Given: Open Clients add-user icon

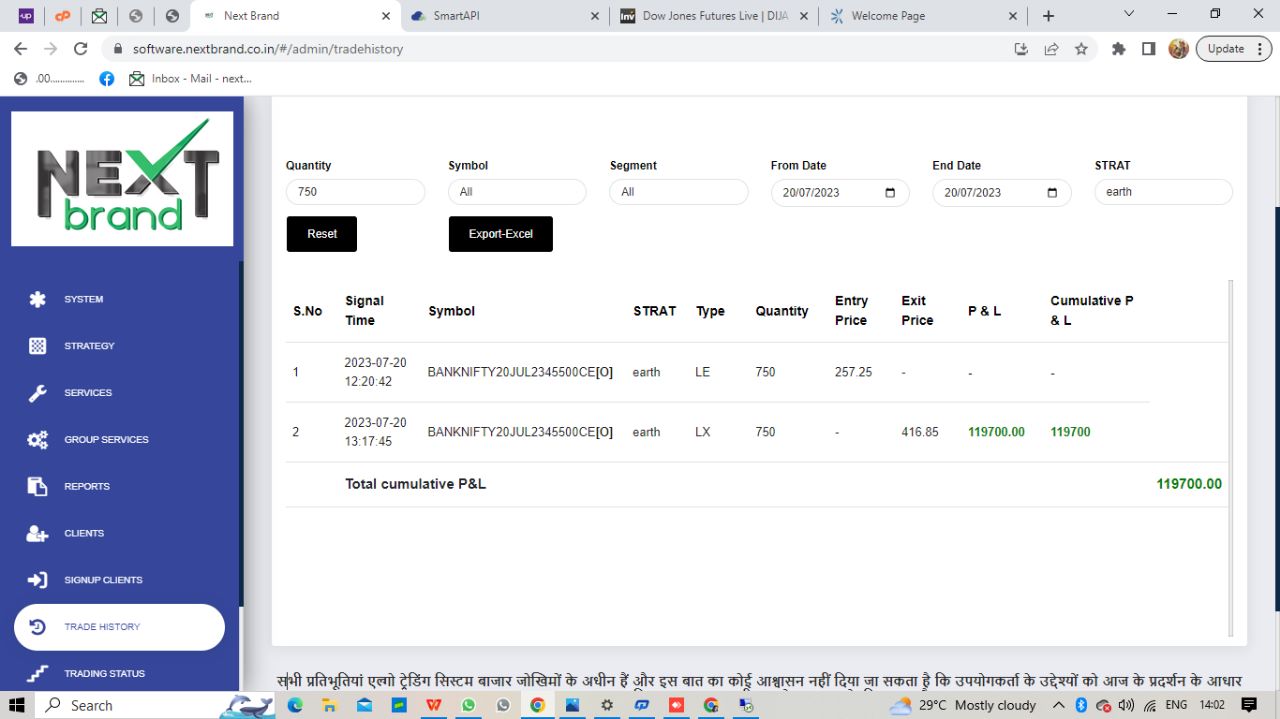Looking at the screenshot, I should 38,534.
